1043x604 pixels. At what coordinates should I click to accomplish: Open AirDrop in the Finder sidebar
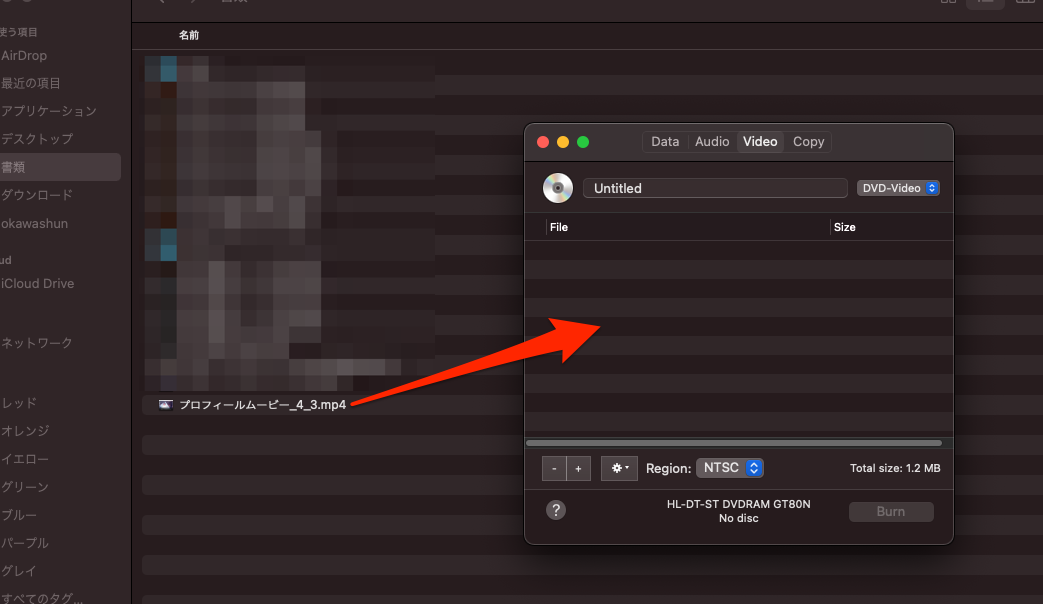[x=24, y=56]
